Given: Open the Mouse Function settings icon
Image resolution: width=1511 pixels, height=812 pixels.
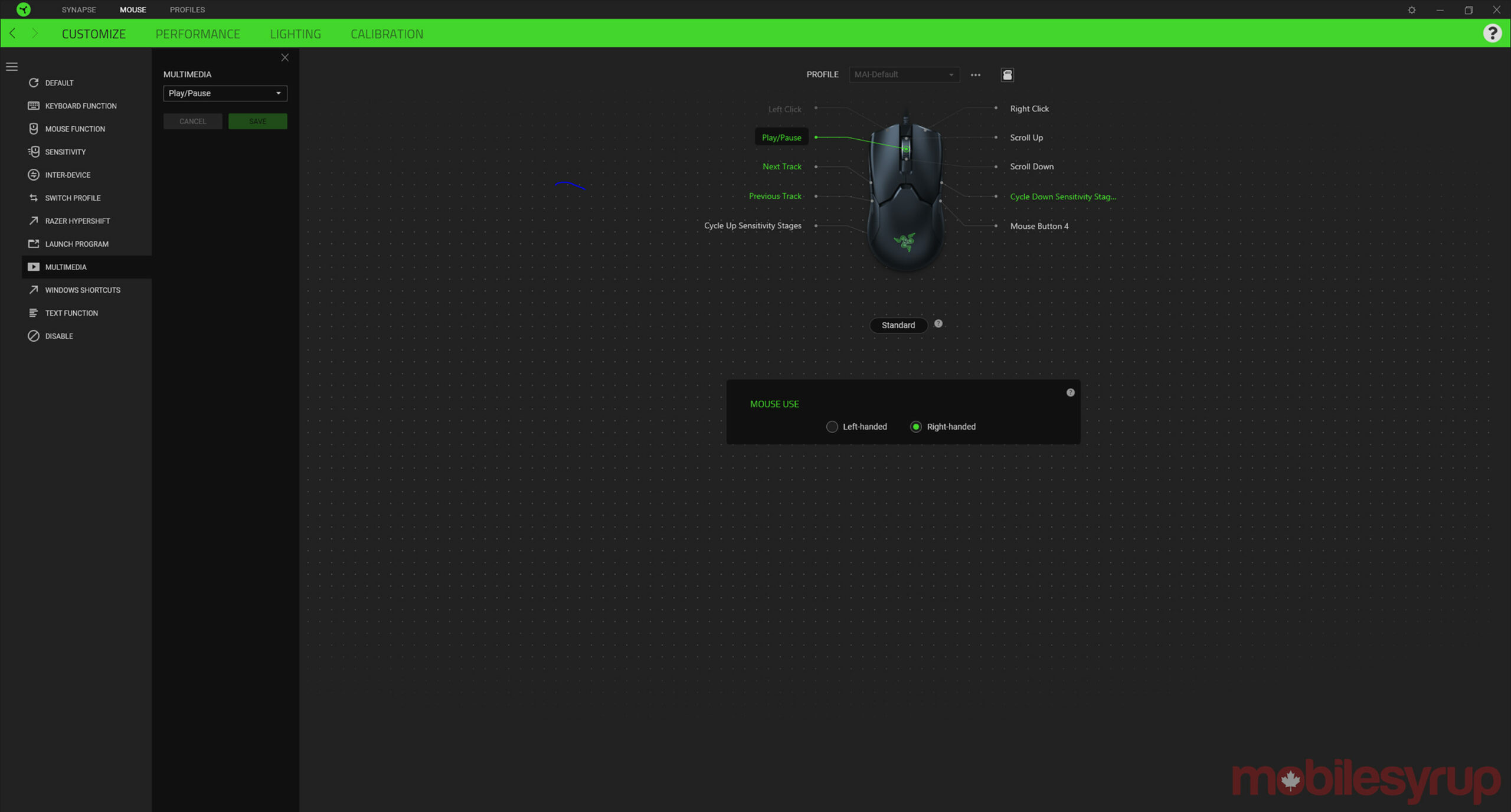Looking at the screenshot, I should (x=33, y=128).
